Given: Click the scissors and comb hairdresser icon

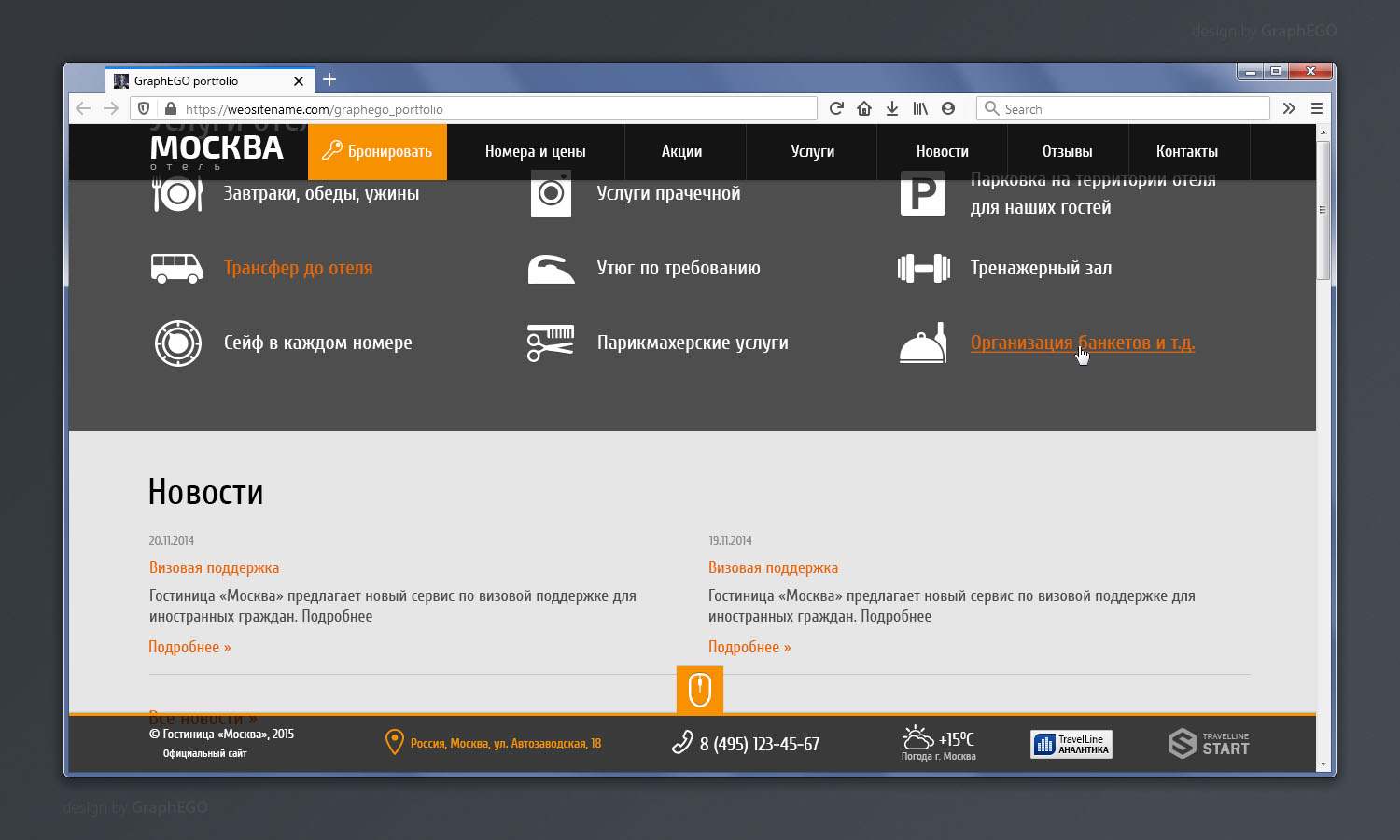Looking at the screenshot, I should tap(551, 343).
